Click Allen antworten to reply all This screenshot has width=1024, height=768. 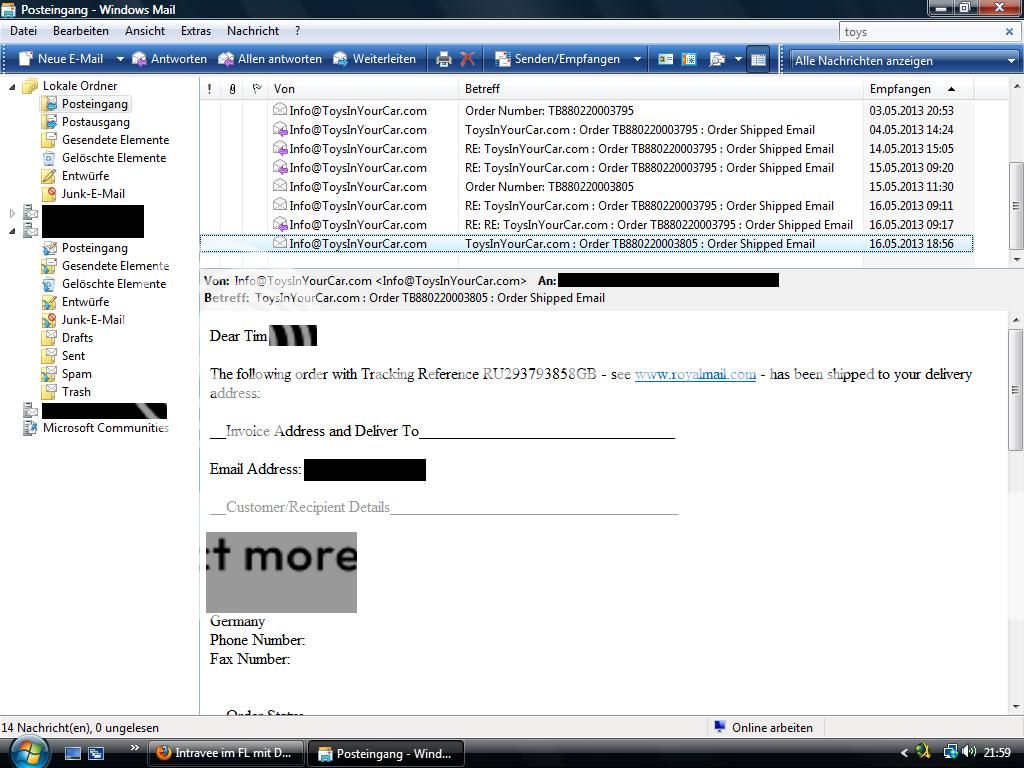(270, 60)
